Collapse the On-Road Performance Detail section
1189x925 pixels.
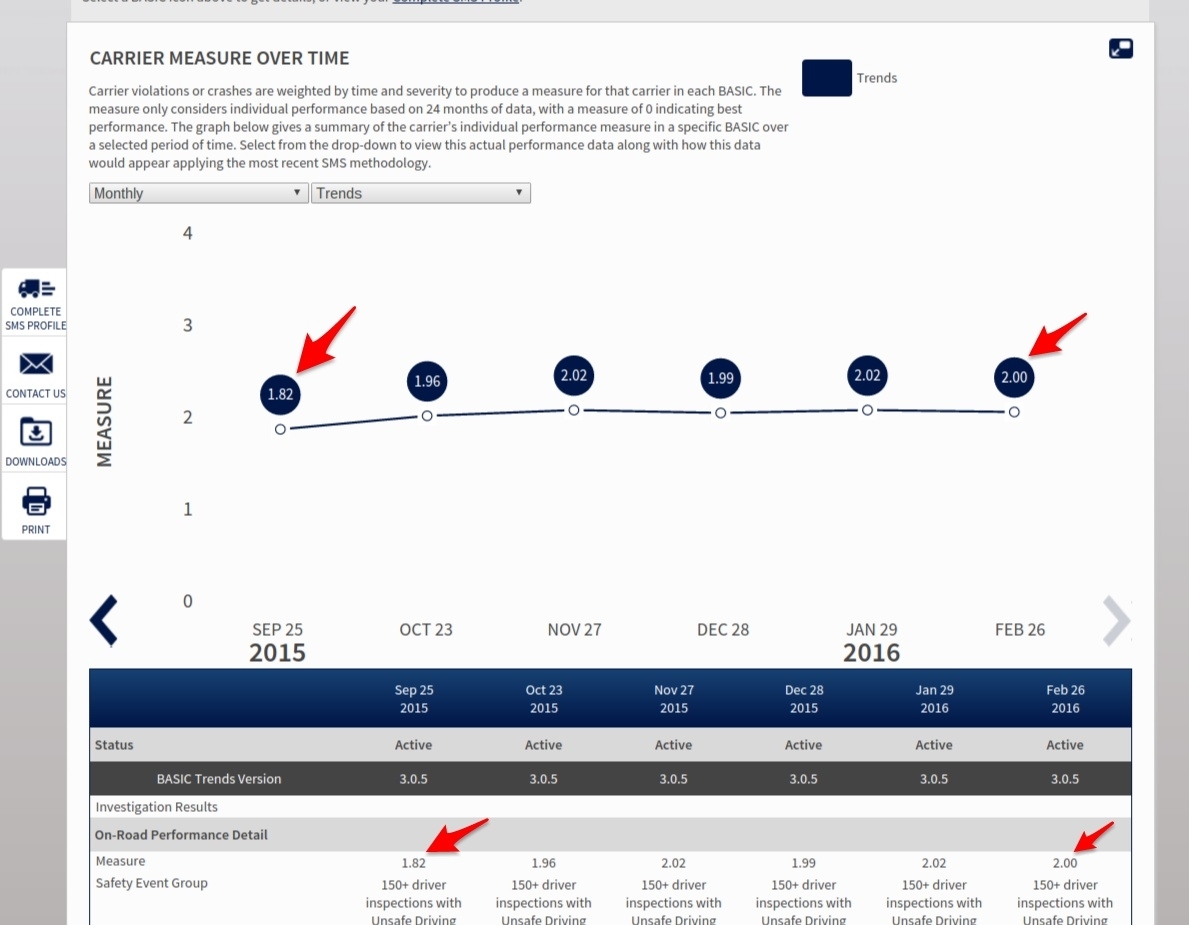pos(180,834)
